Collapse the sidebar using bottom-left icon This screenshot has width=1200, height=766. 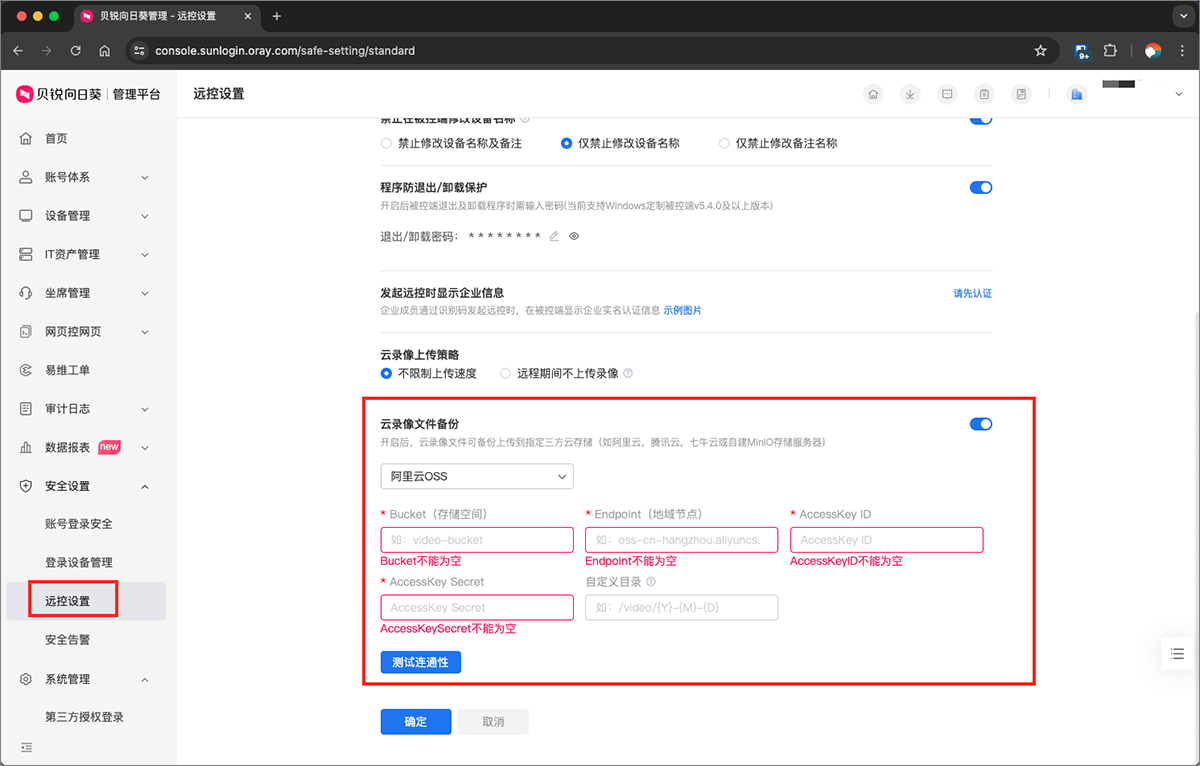pyautogui.click(x=27, y=747)
